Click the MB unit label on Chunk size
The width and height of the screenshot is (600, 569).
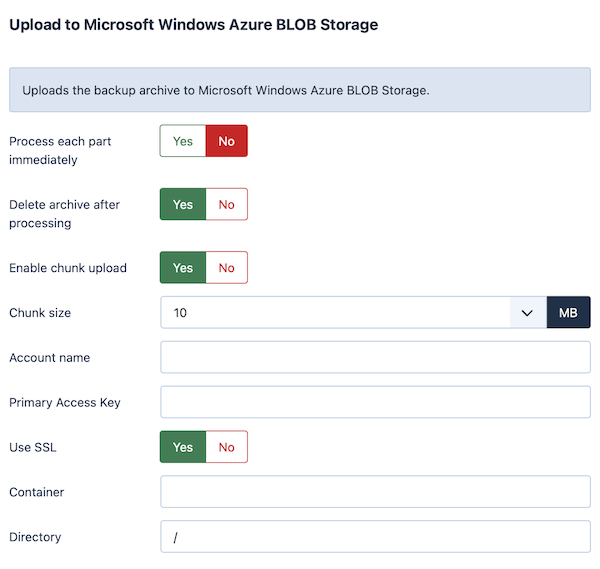click(x=568, y=313)
